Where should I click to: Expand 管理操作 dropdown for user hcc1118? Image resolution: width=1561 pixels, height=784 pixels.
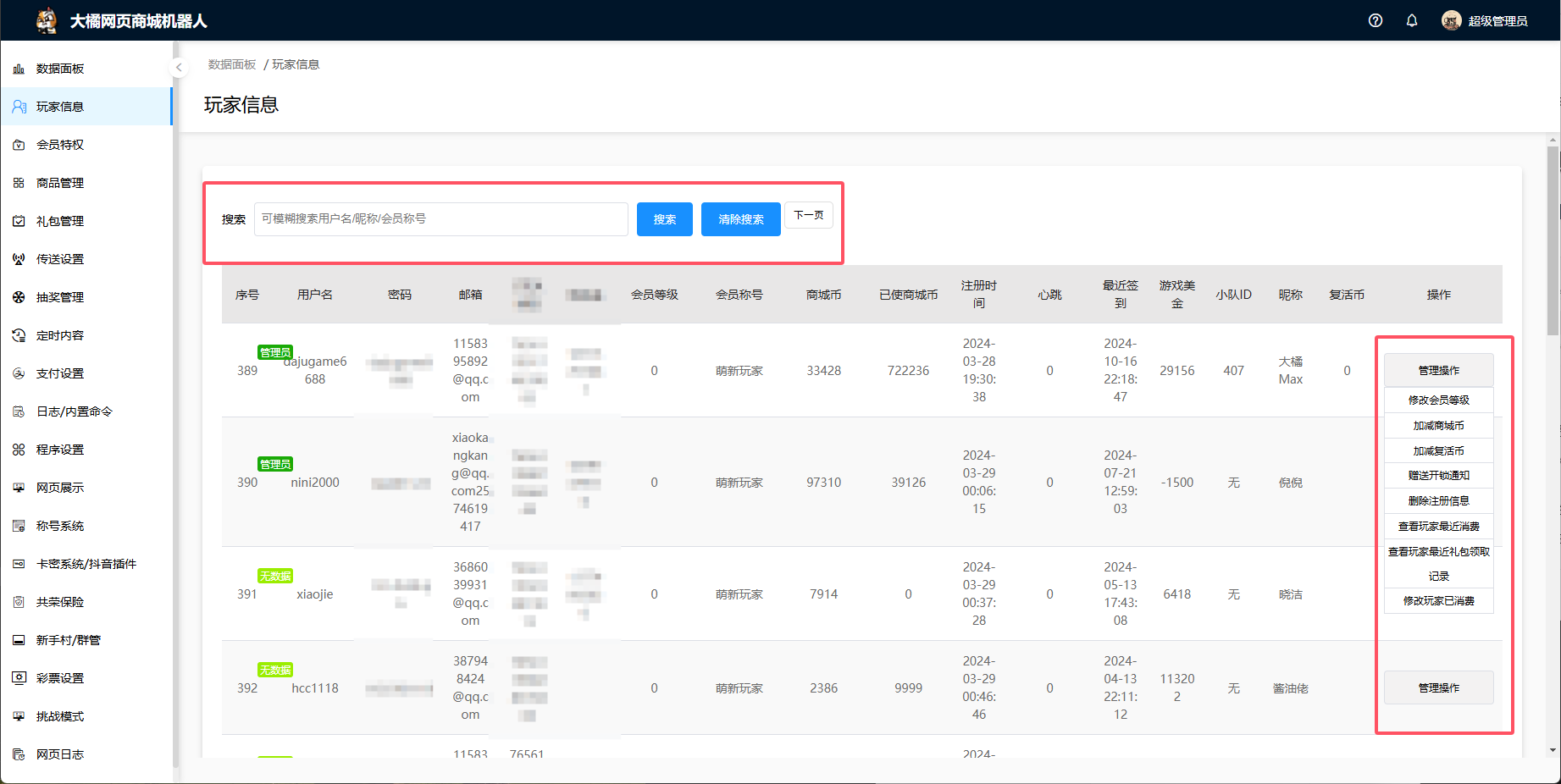click(1438, 687)
